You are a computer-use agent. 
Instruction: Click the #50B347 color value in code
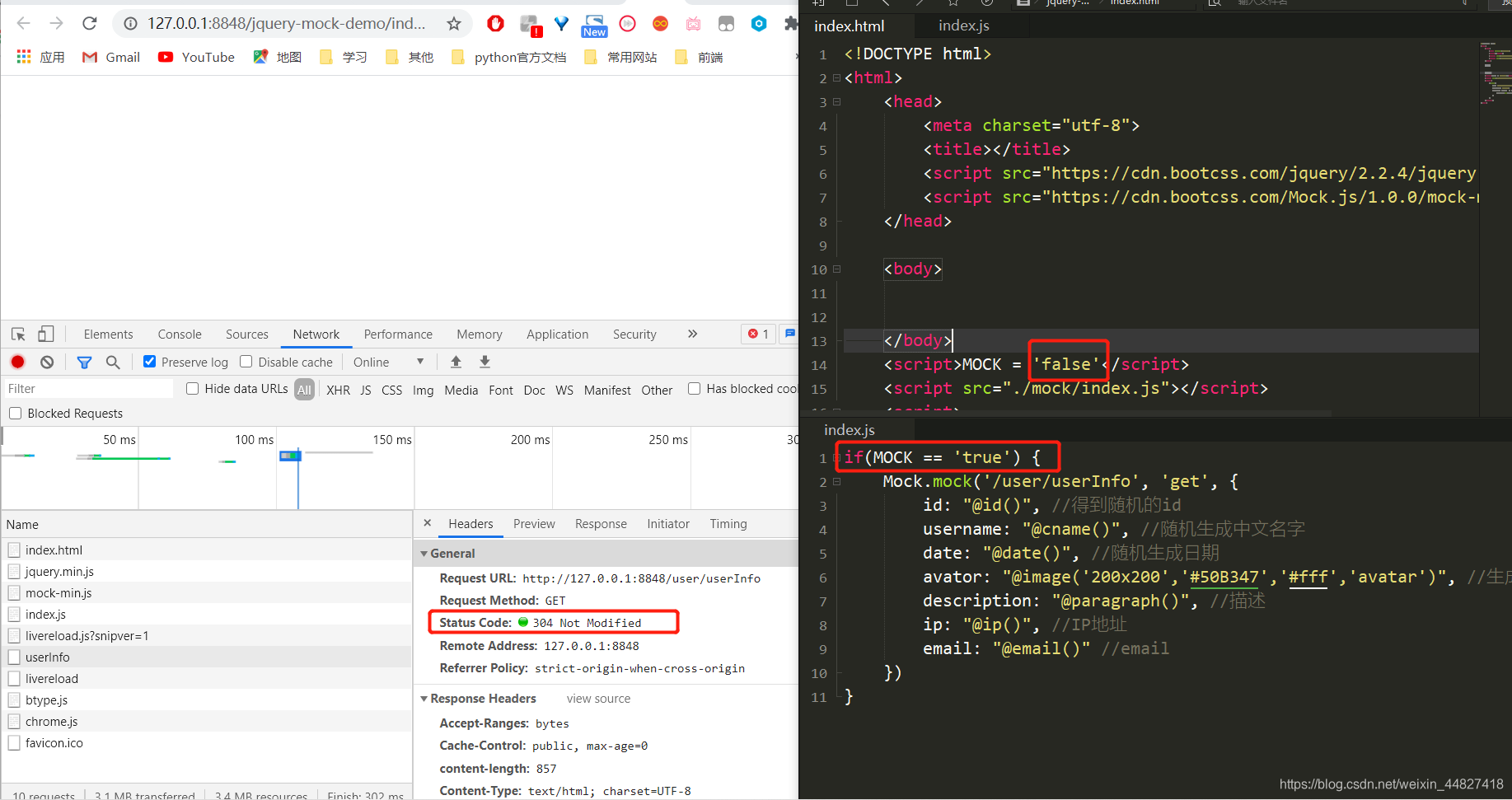pos(1224,577)
